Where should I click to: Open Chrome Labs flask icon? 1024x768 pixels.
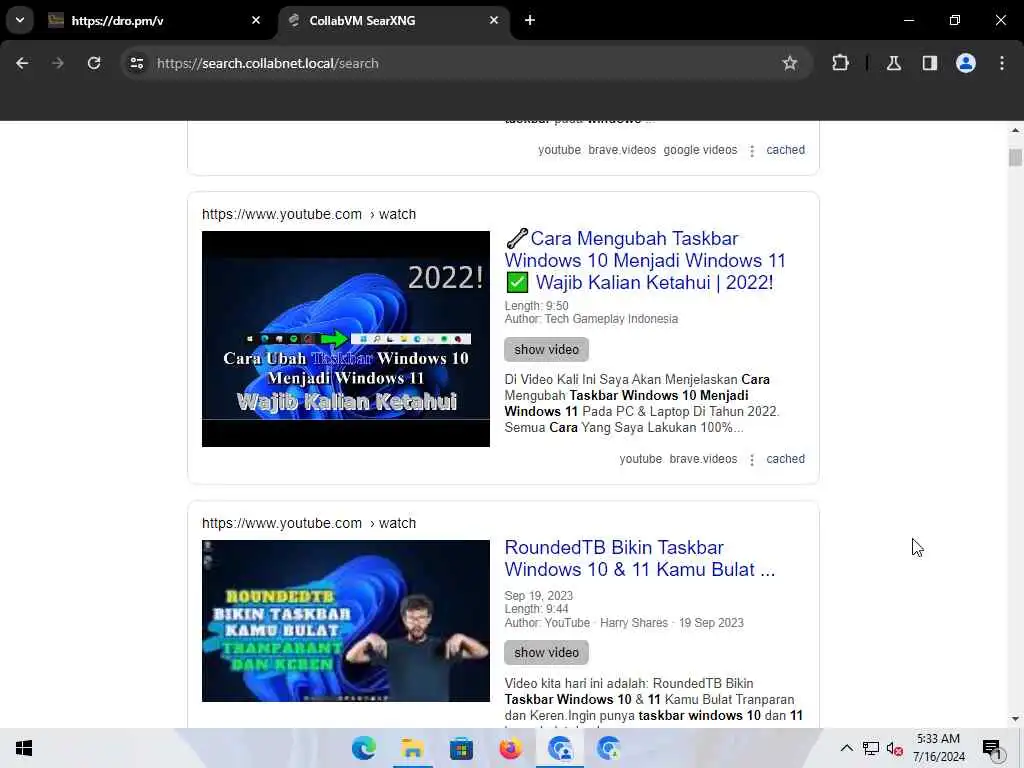(894, 63)
